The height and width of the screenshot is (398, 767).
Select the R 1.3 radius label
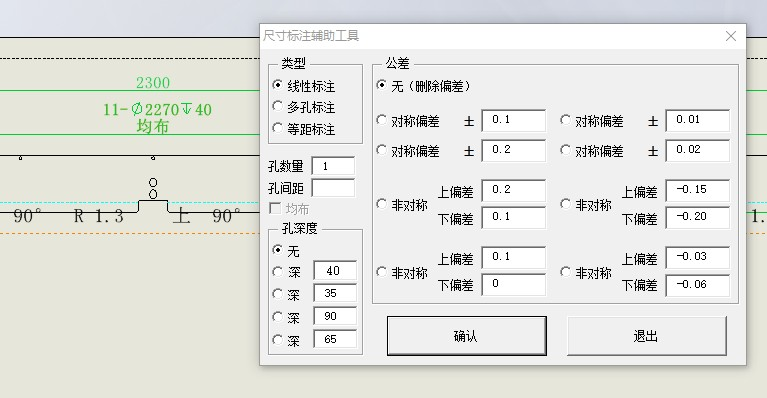pos(98,216)
